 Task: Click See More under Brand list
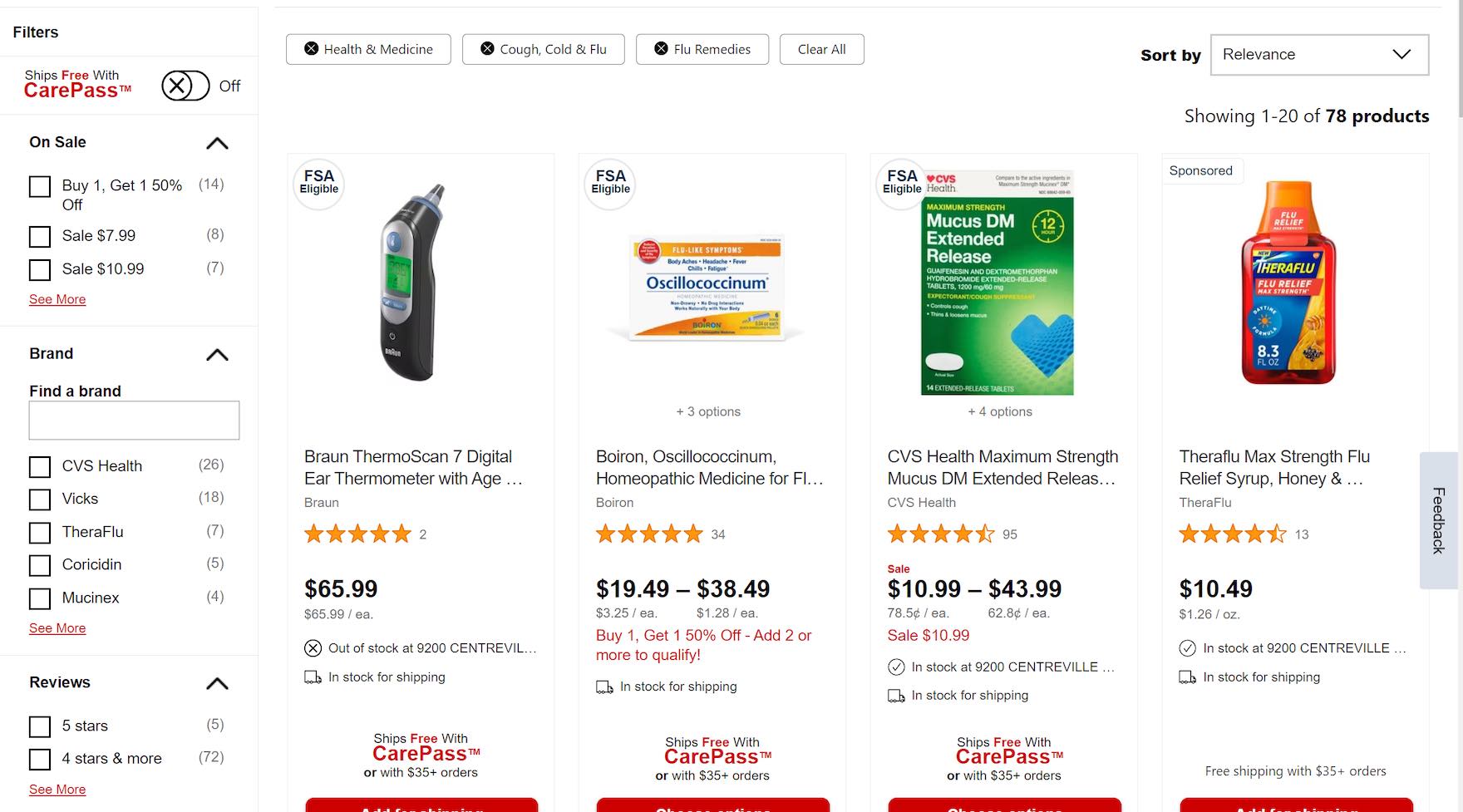click(x=57, y=628)
